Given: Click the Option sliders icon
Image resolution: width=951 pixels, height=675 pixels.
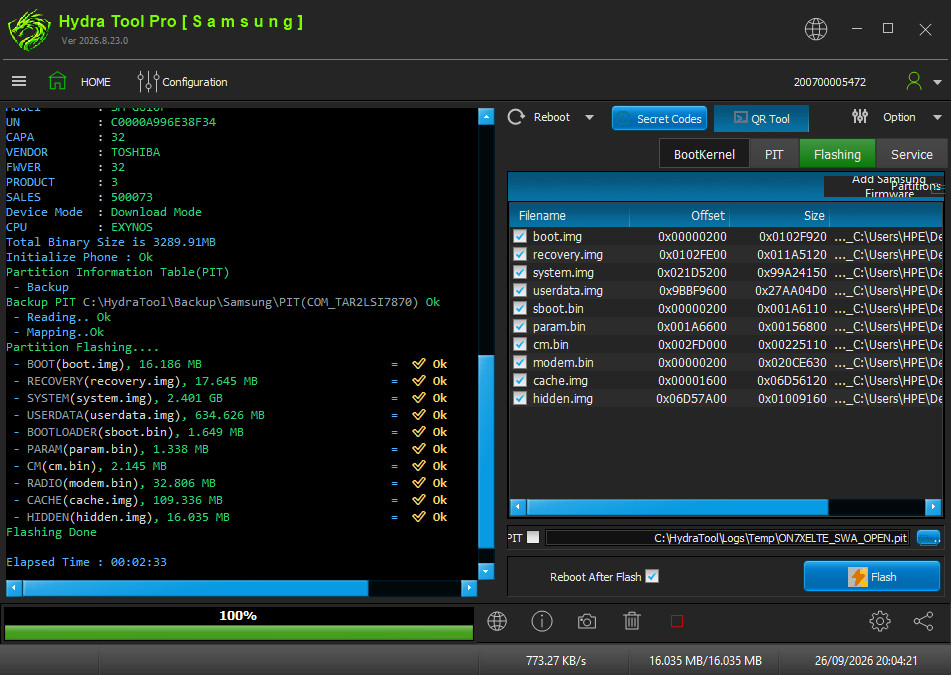Looking at the screenshot, I should [x=860, y=116].
